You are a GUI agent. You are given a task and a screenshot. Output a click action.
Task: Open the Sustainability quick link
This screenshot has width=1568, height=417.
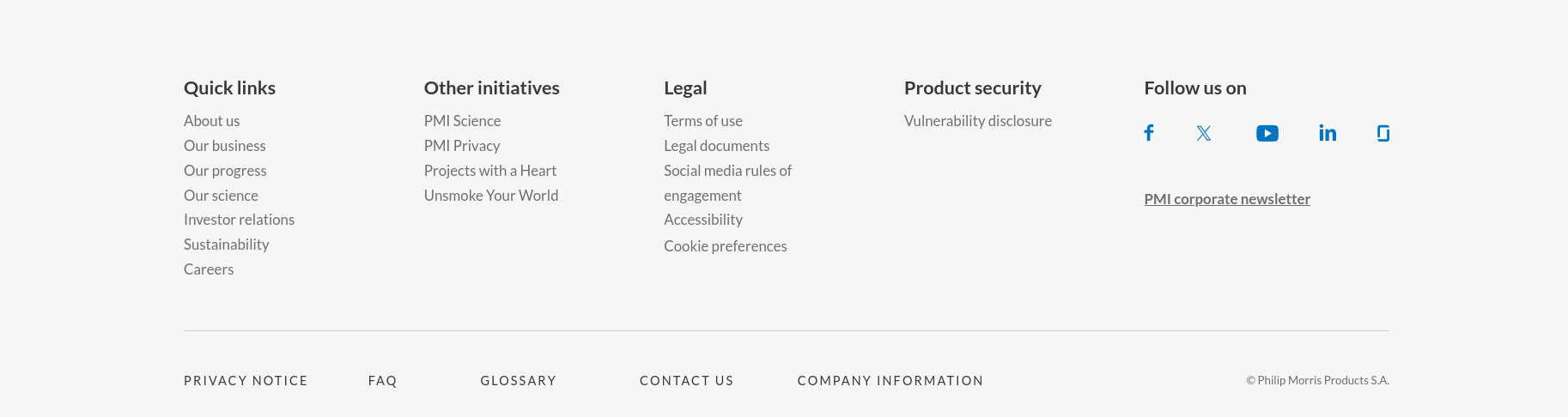[226, 245]
